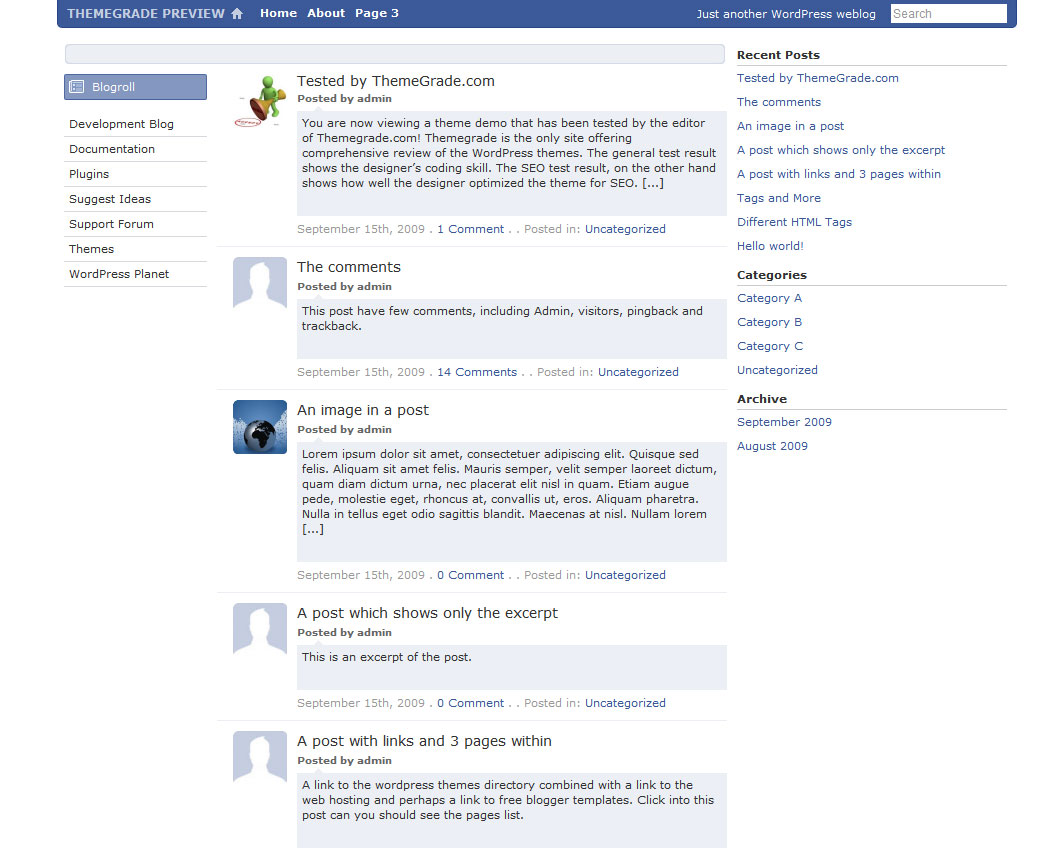Image resolution: width=1056 pixels, height=851 pixels.
Task: Click into the Search field
Action: pyautogui.click(x=948, y=13)
